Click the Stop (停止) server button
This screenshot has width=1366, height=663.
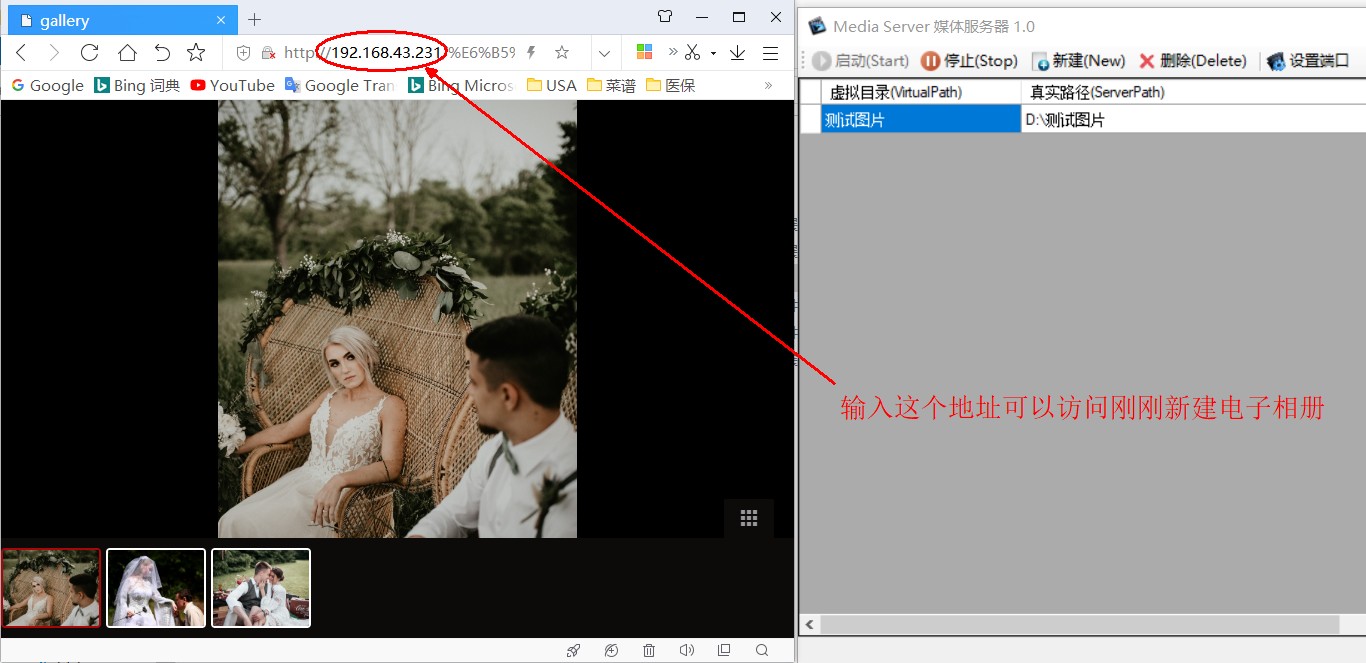[969, 61]
